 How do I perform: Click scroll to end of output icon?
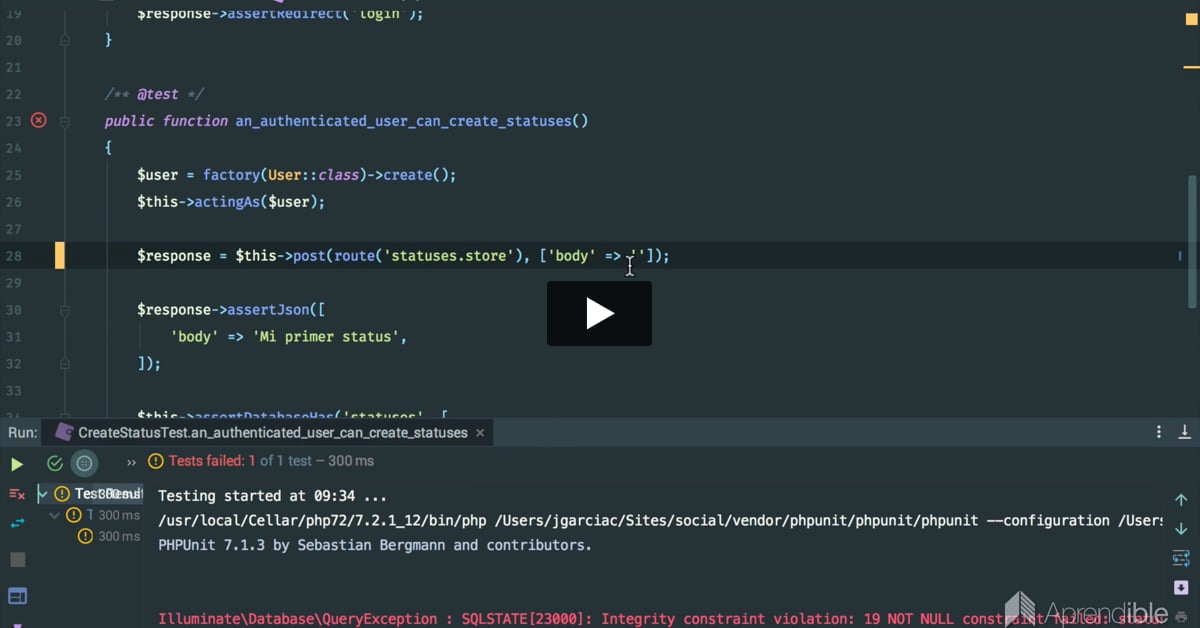(1181, 587)
